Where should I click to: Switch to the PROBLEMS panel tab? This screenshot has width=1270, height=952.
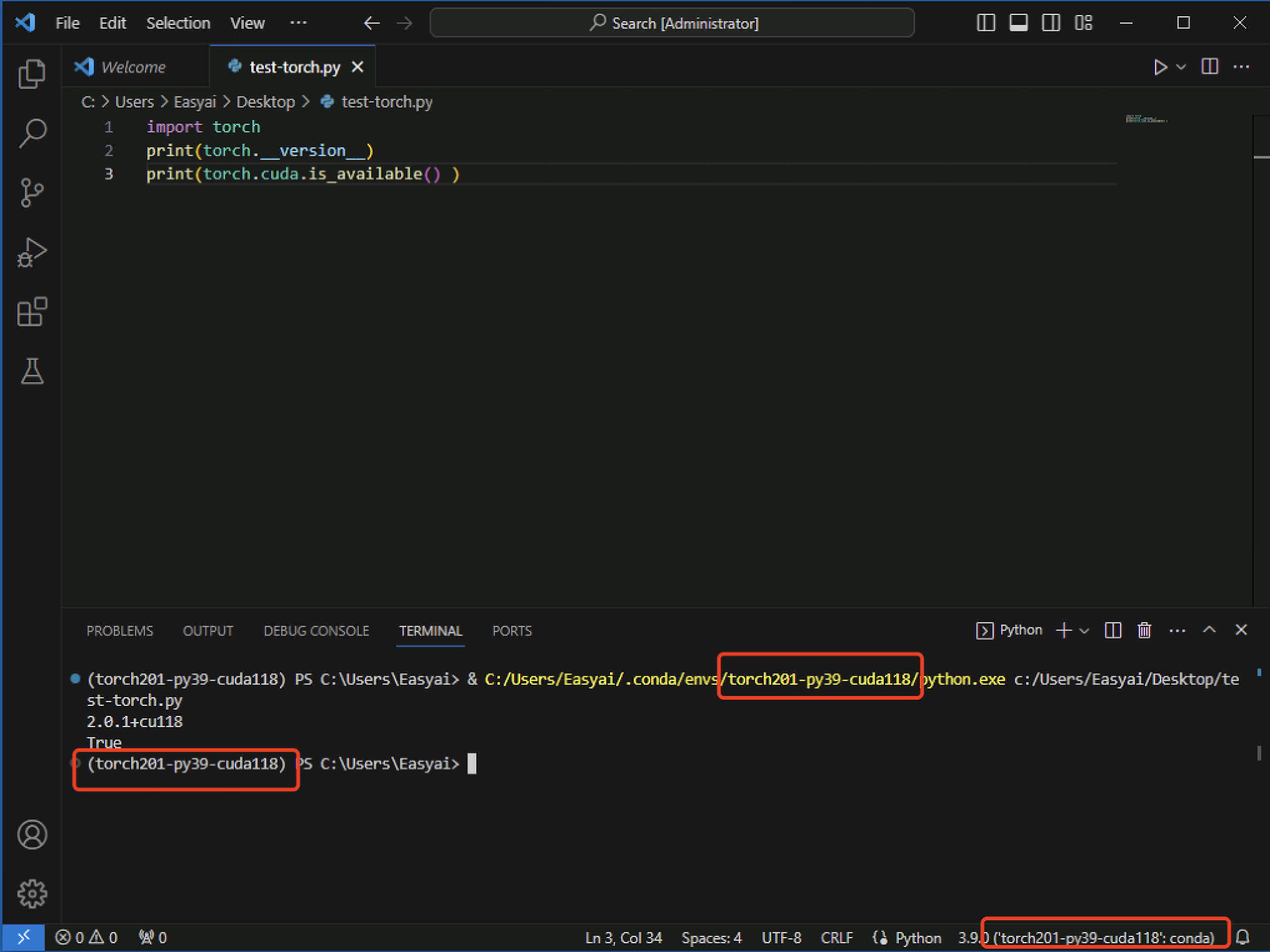tap(120, 631)
